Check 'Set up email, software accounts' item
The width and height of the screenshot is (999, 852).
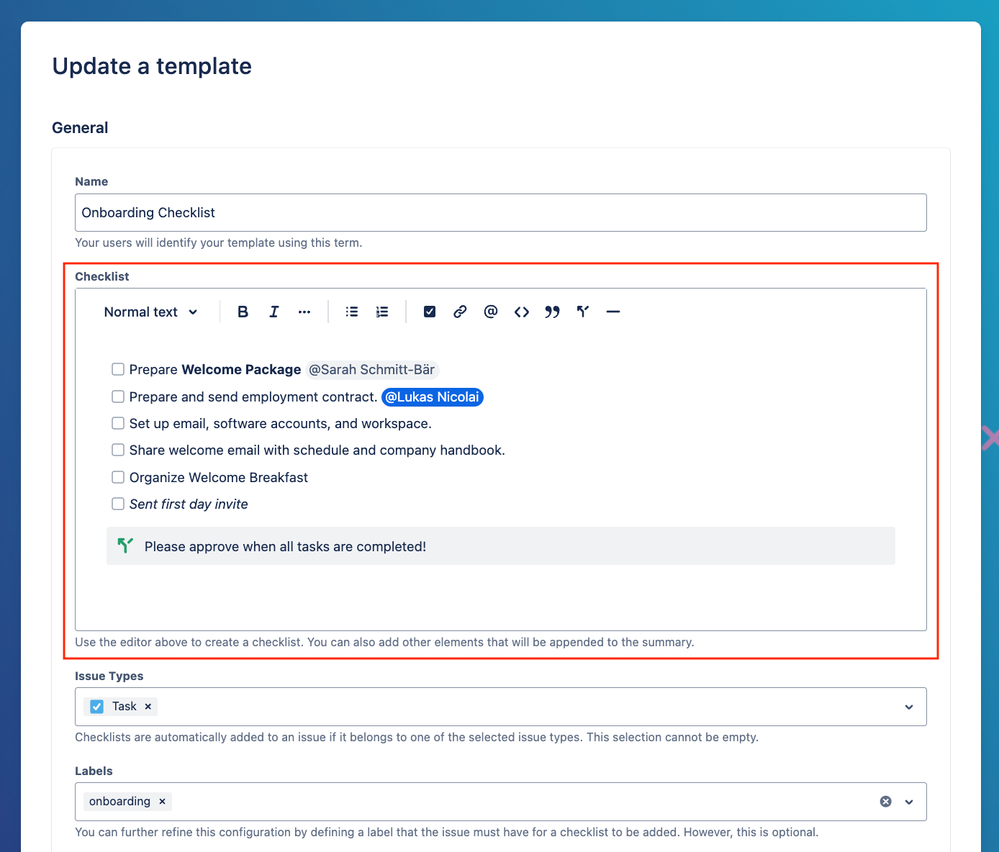click(x=118, y=423)
